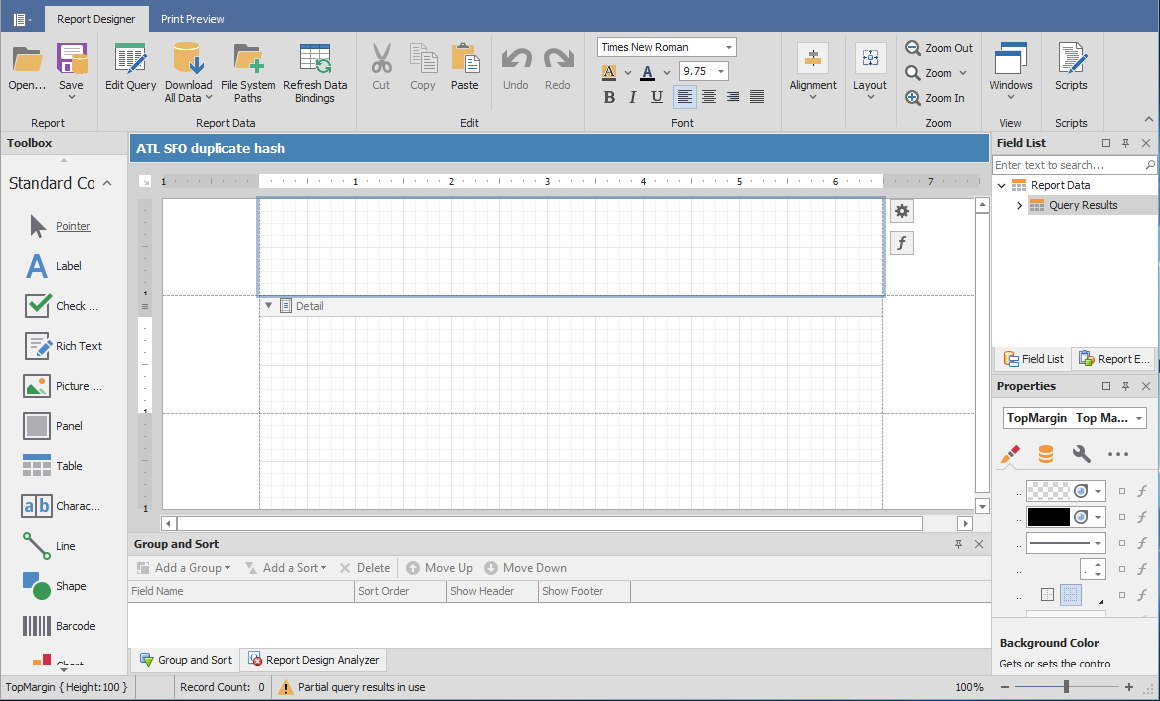The height and width of the screenshot is (701, 1160).
Task: Switch Properties to the wrench behavior tab
Action: [1081, 454]
